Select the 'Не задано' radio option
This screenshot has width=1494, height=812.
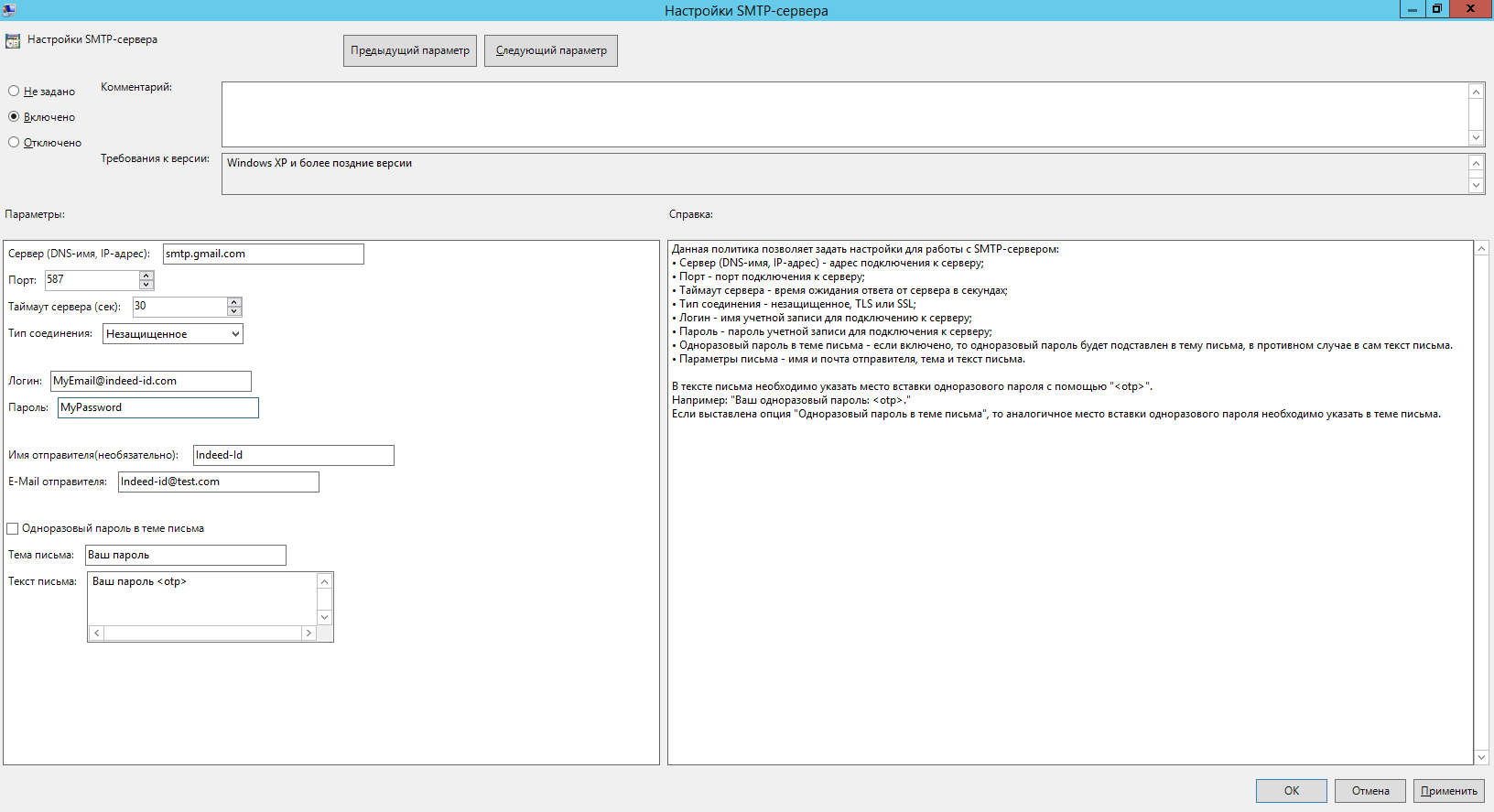point(14,92)
